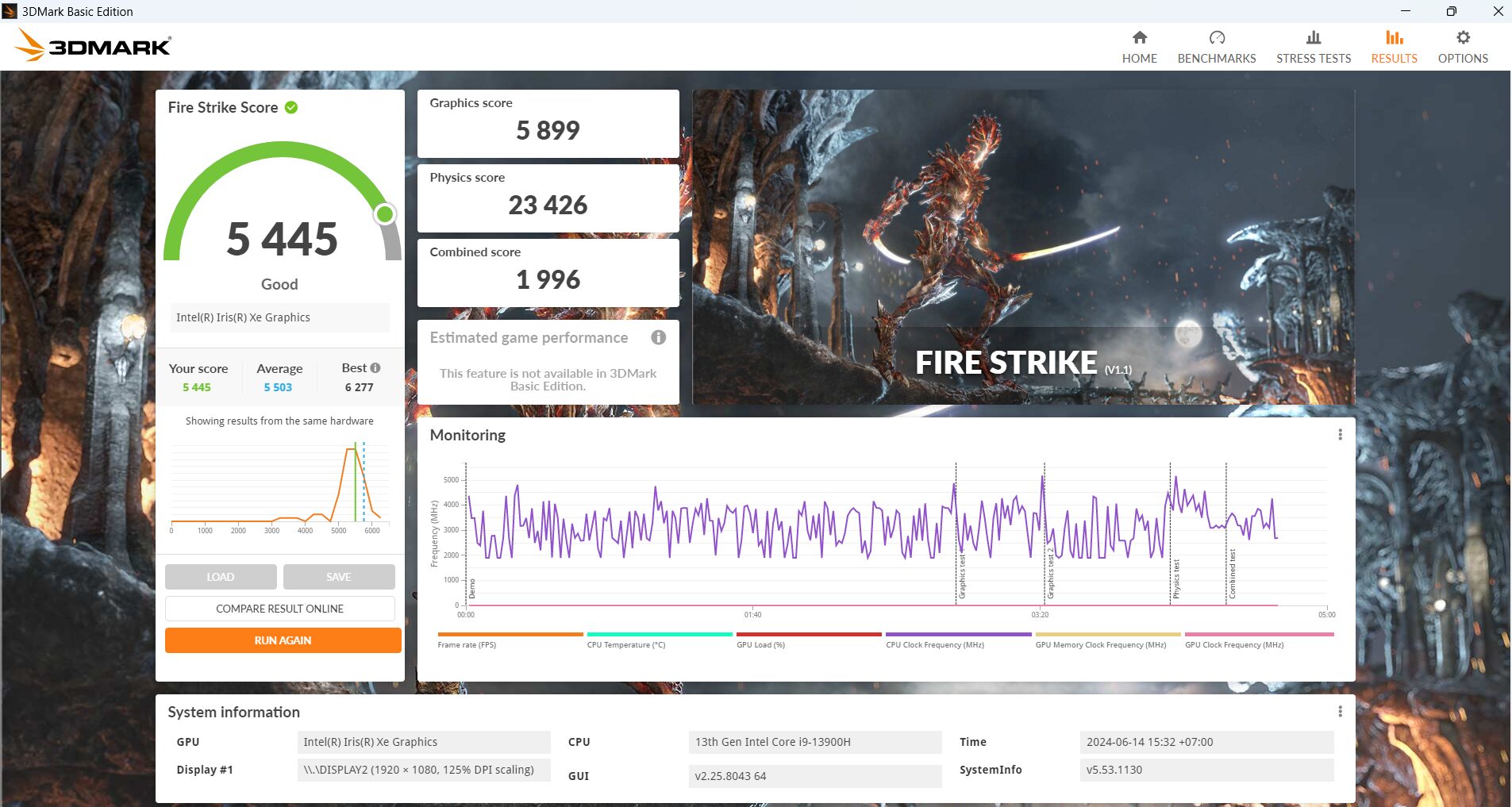Image resolution: width=1512 pixels, height=807 pixels.
Task: Click the Intel(R) Iris(R) Xe Graphics label under the gauge
Action: pos(279,317)
